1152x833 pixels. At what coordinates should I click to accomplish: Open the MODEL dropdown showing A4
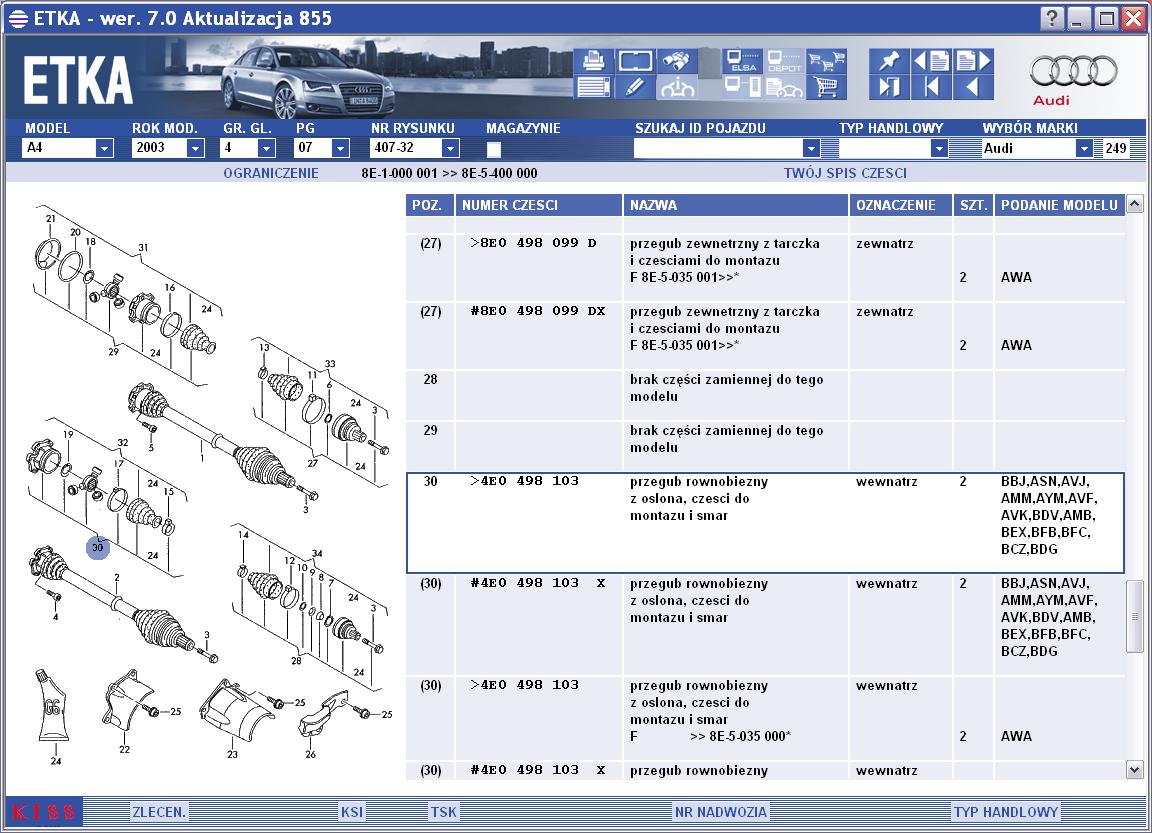click(104, 148)
